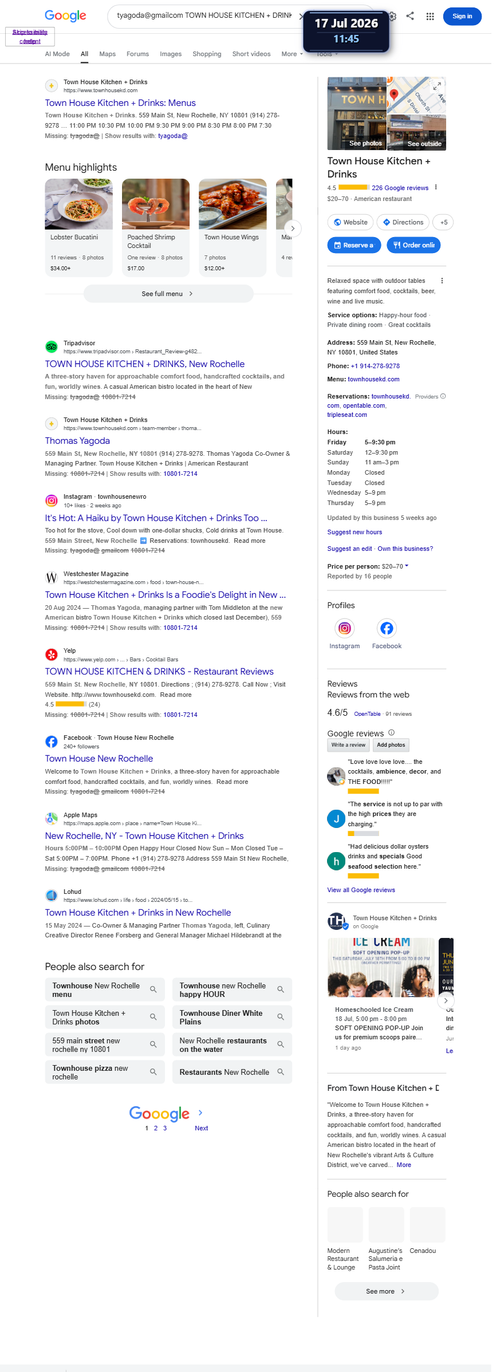Open the Instagram profile icon

(x=344, y=628)
